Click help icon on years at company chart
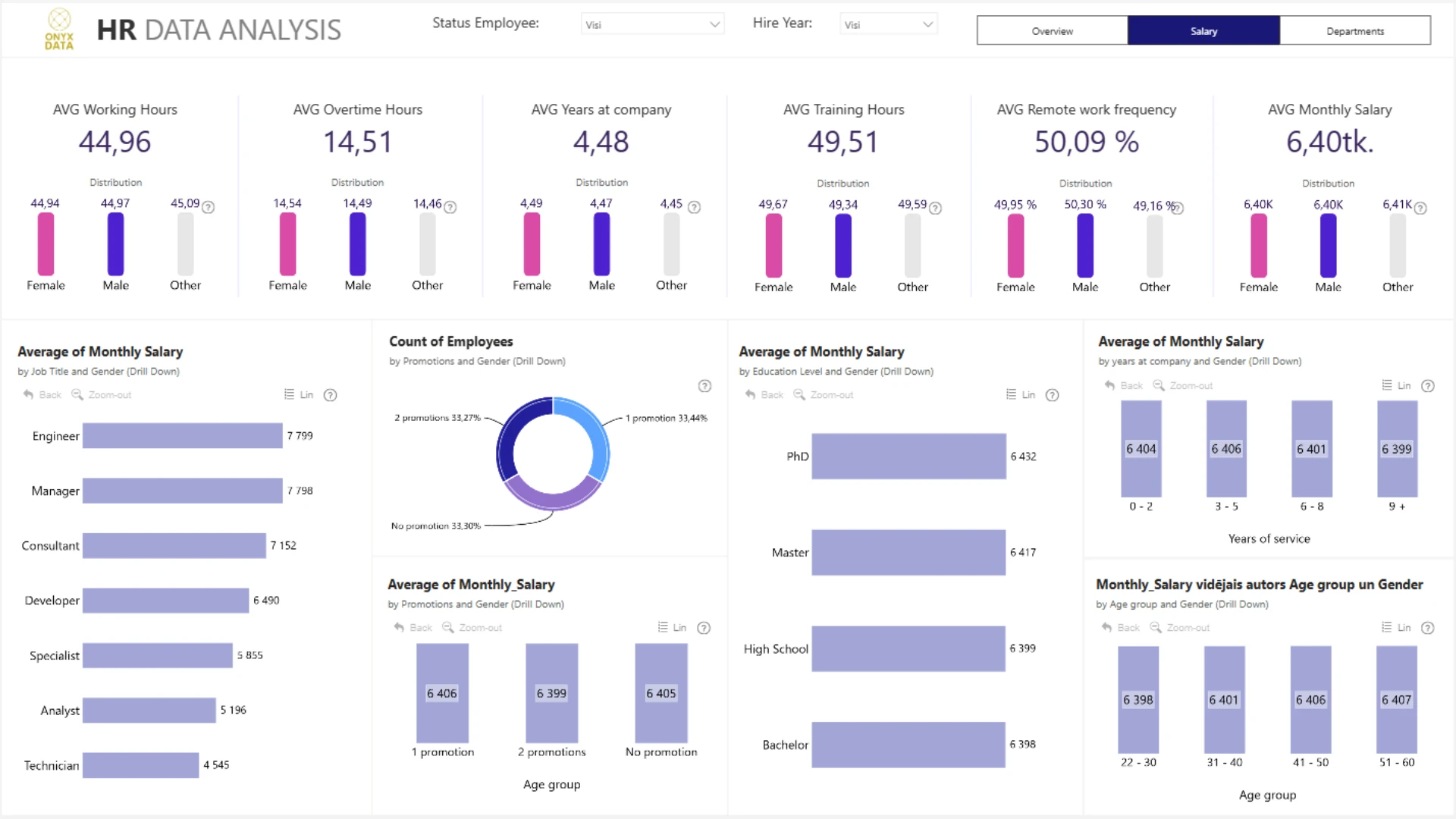 (1427, 386)
